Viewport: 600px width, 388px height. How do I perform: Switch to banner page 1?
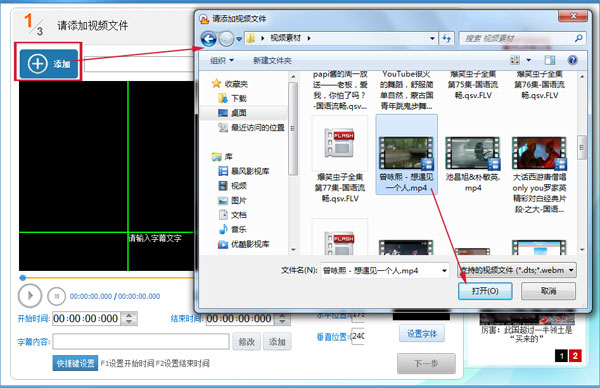click(x=561, y=356)
